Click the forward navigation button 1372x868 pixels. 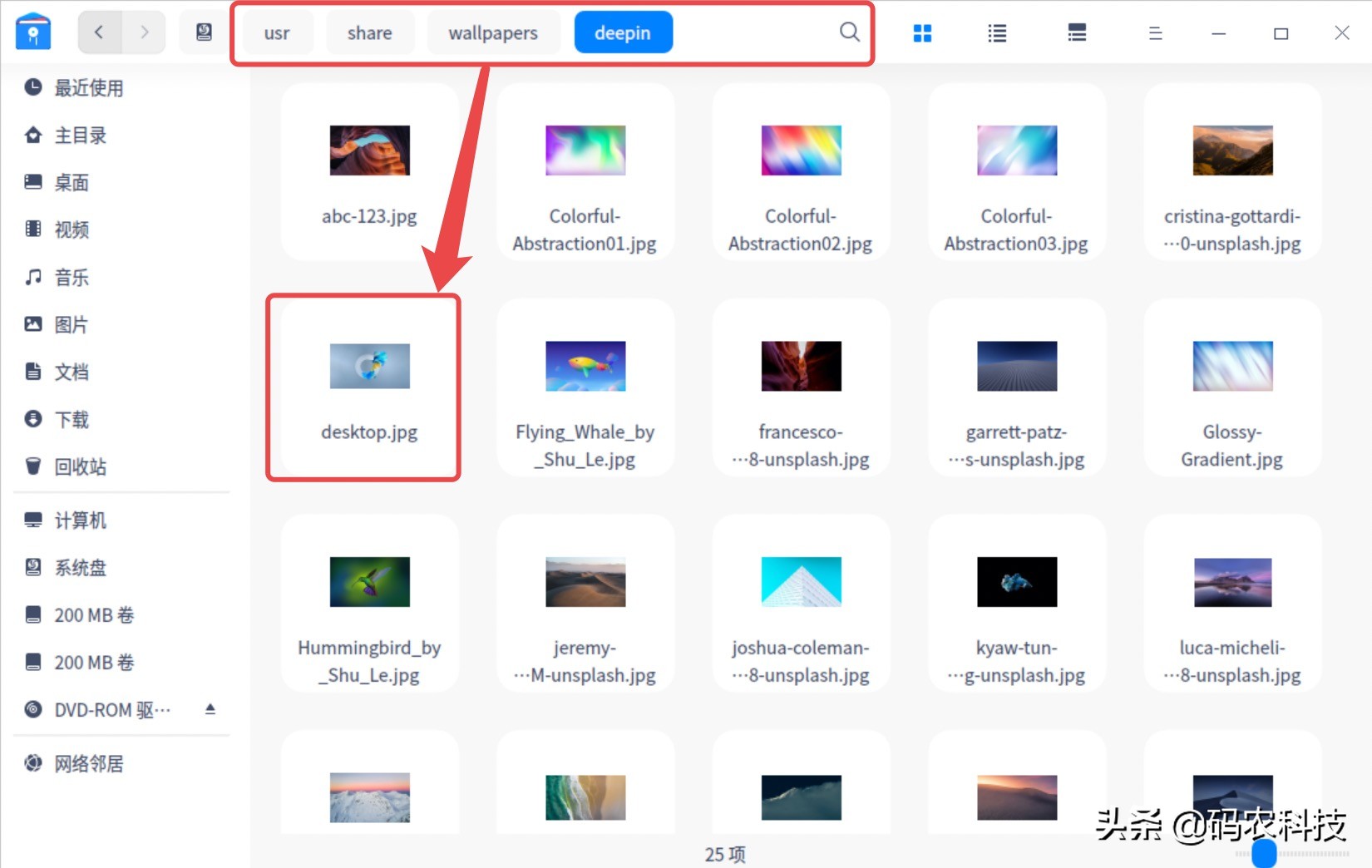pos(146,32)
